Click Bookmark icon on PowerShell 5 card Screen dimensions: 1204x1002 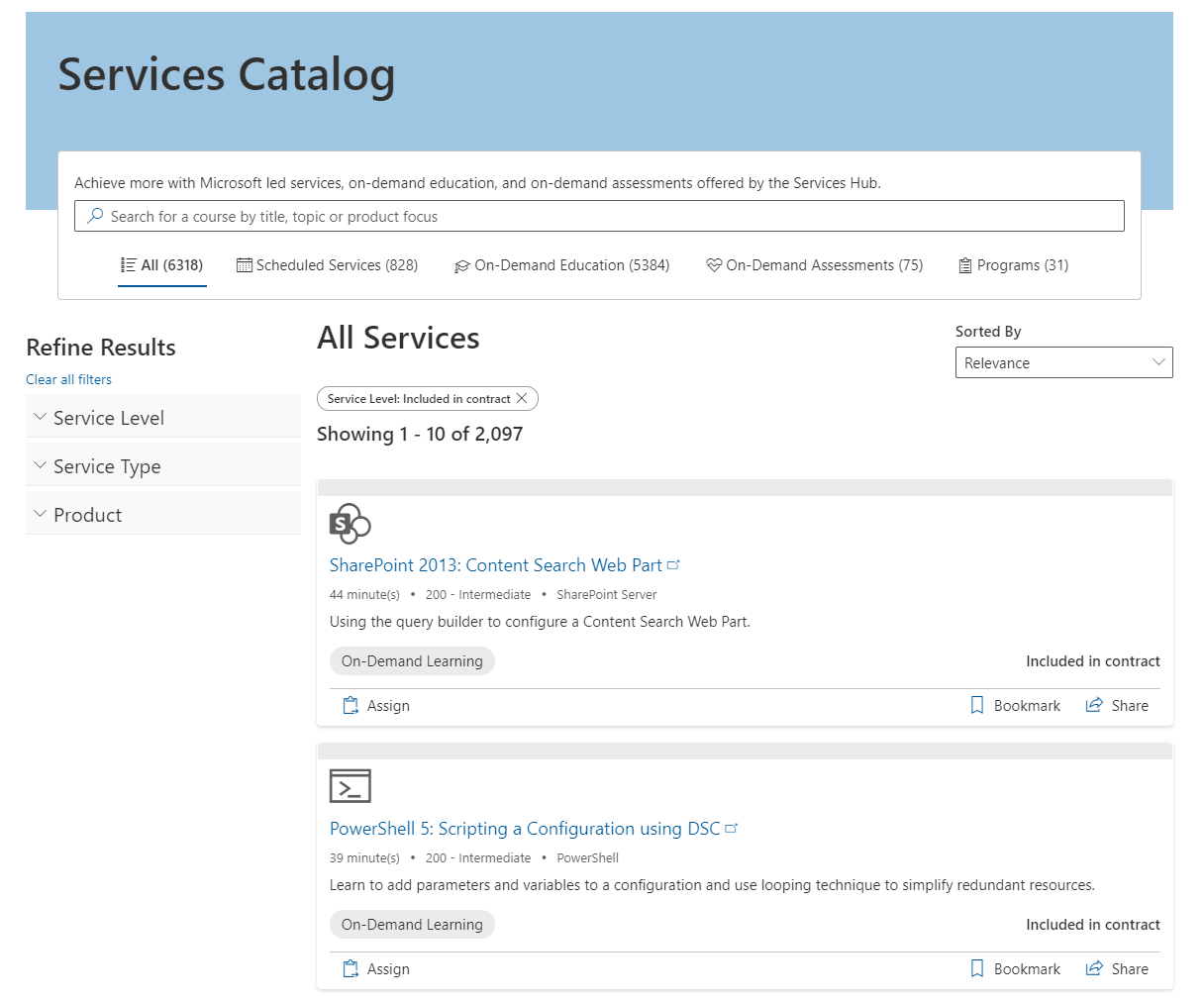[977, 968]
